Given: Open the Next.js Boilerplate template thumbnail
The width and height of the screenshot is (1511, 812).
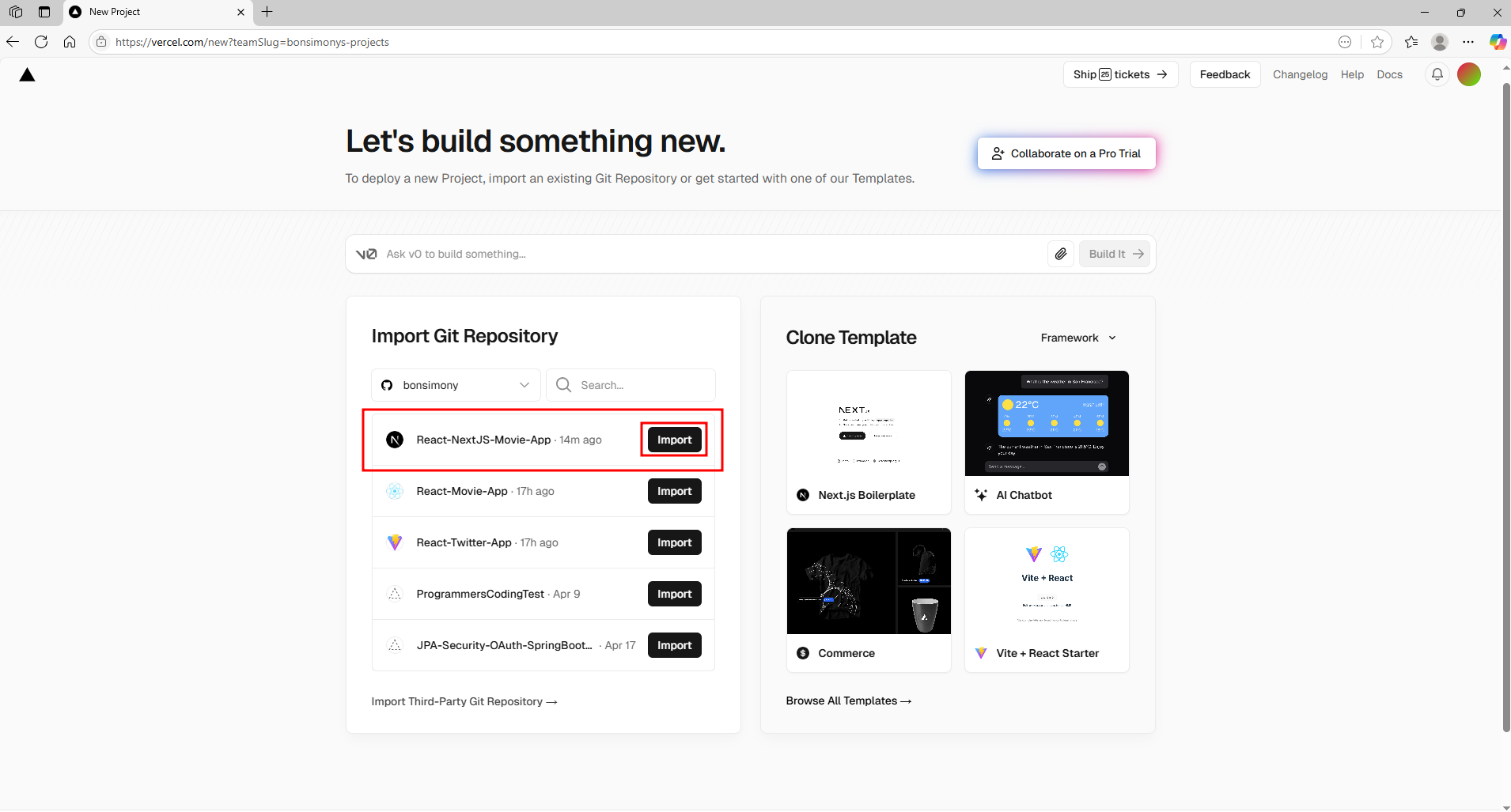Looking at the screenshot, I should coord(869,423).
